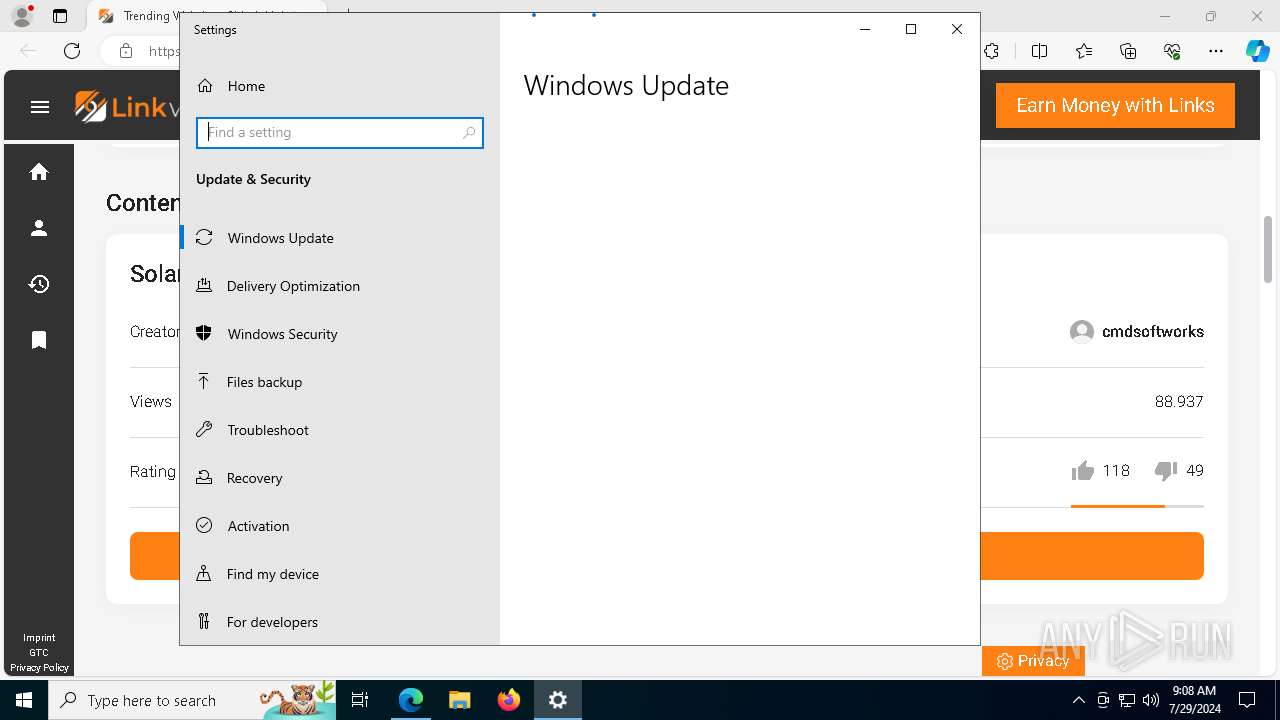Image resolution: width=1280 pixels, height=720 pixels.
Task: Open Edge favorites star
Action: point(1084,51)
